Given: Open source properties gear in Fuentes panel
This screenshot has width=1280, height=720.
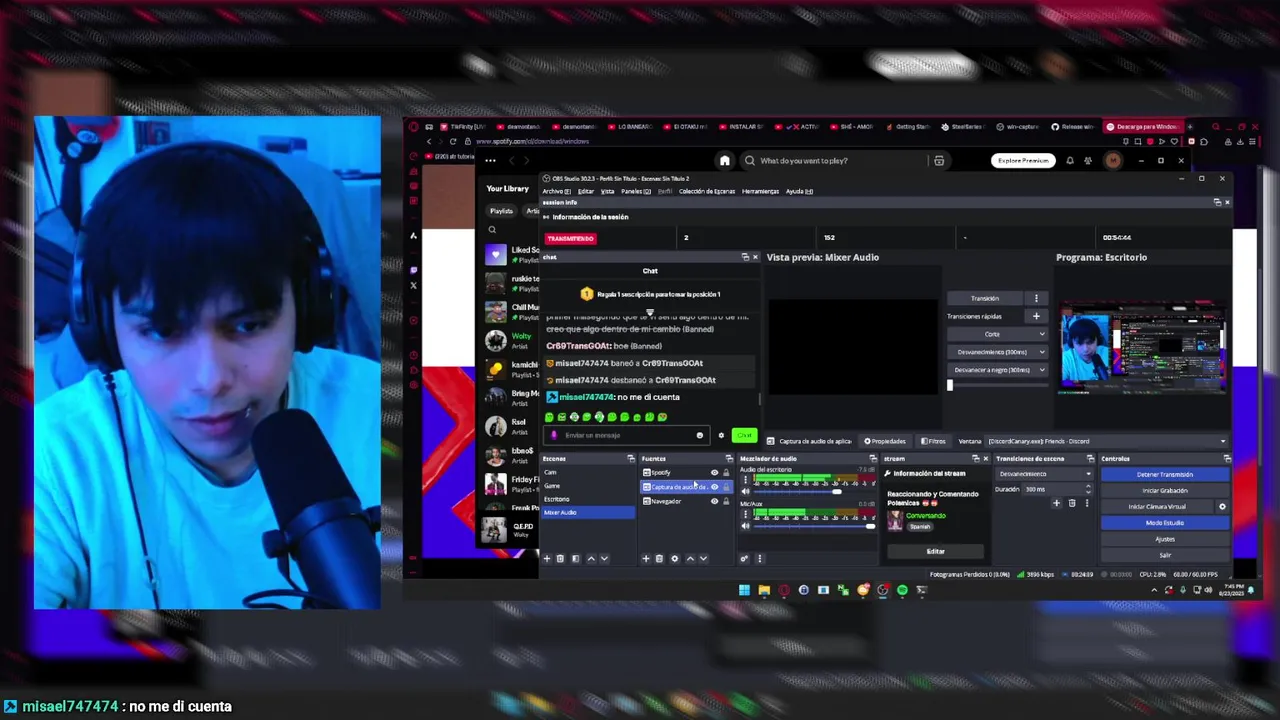Looking at the screenshot, I should click(x=674, y=559).
